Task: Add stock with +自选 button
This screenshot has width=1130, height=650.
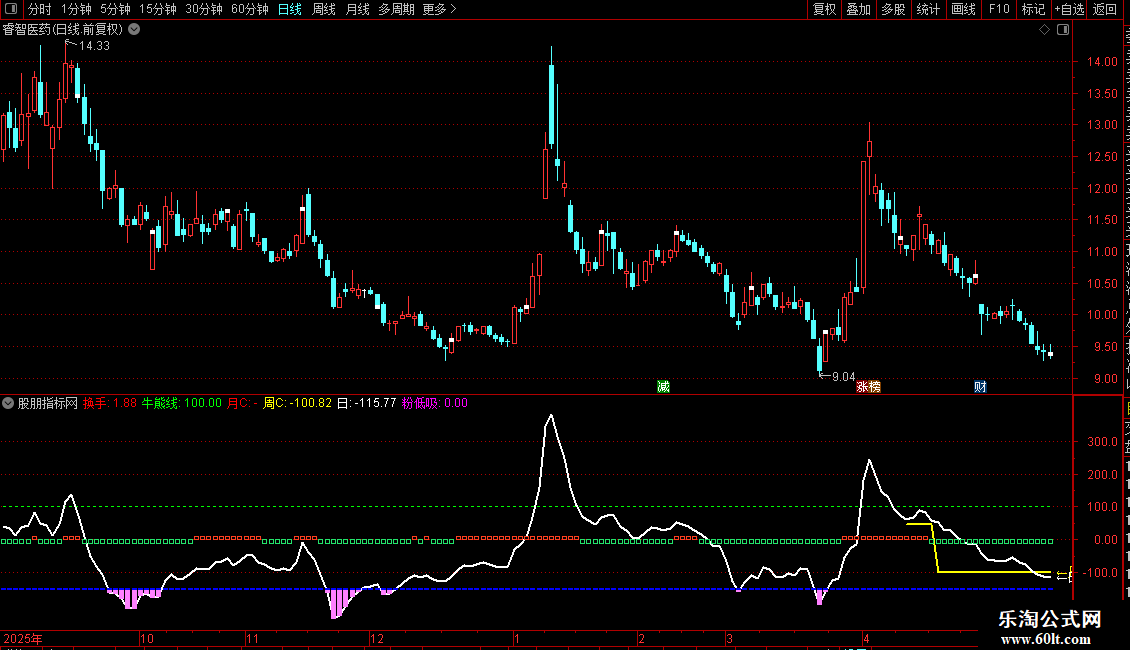Action: (1069, 9)
